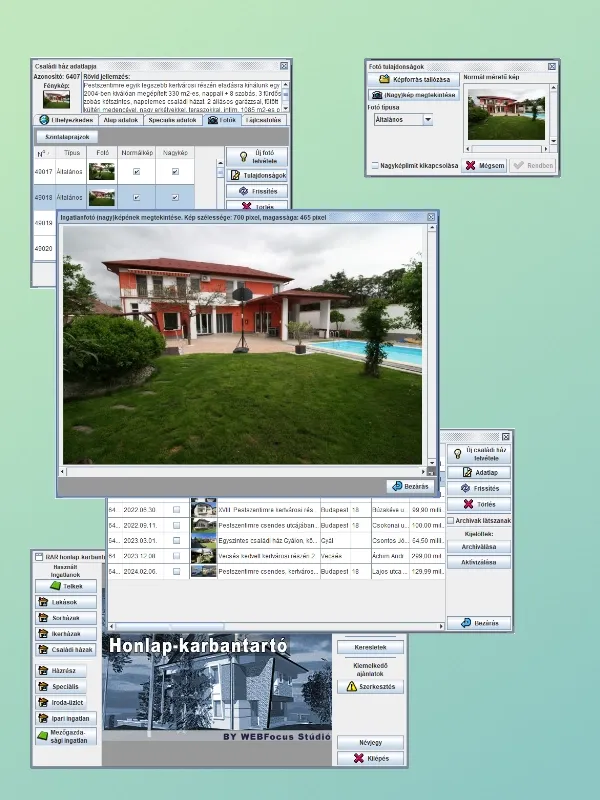Image resolution: width=600 pixels, height=800 pixels.
Task: Open the Speciális category
Action: pos(61,686)
